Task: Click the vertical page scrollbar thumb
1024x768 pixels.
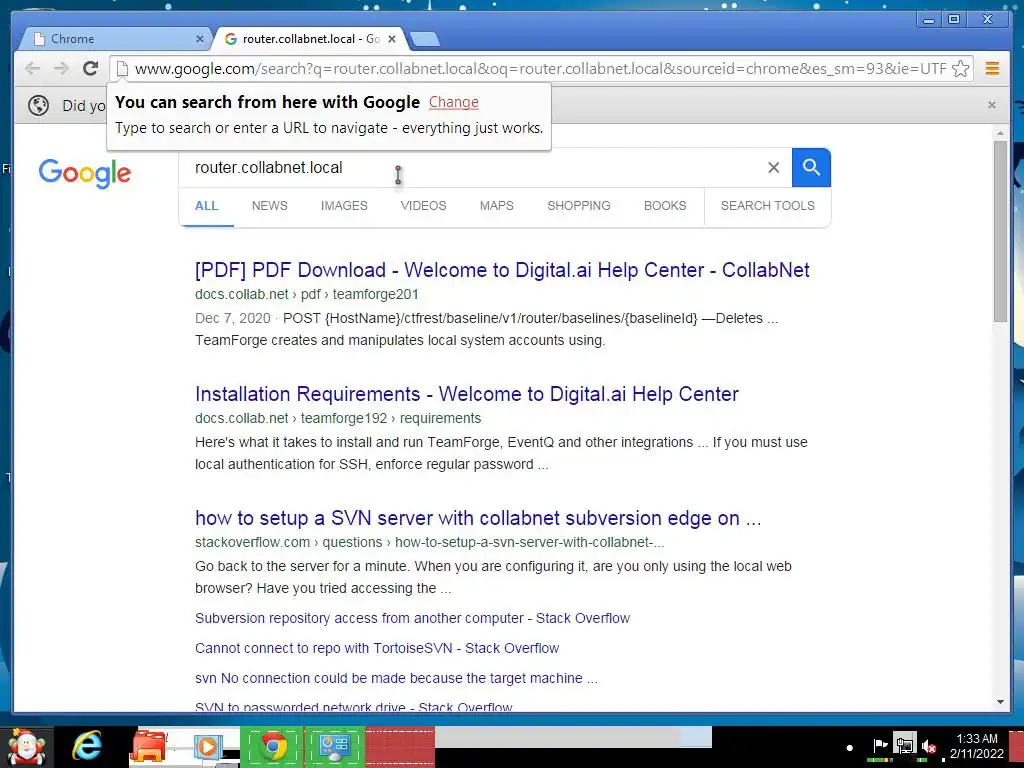Action: point(1000,230)
